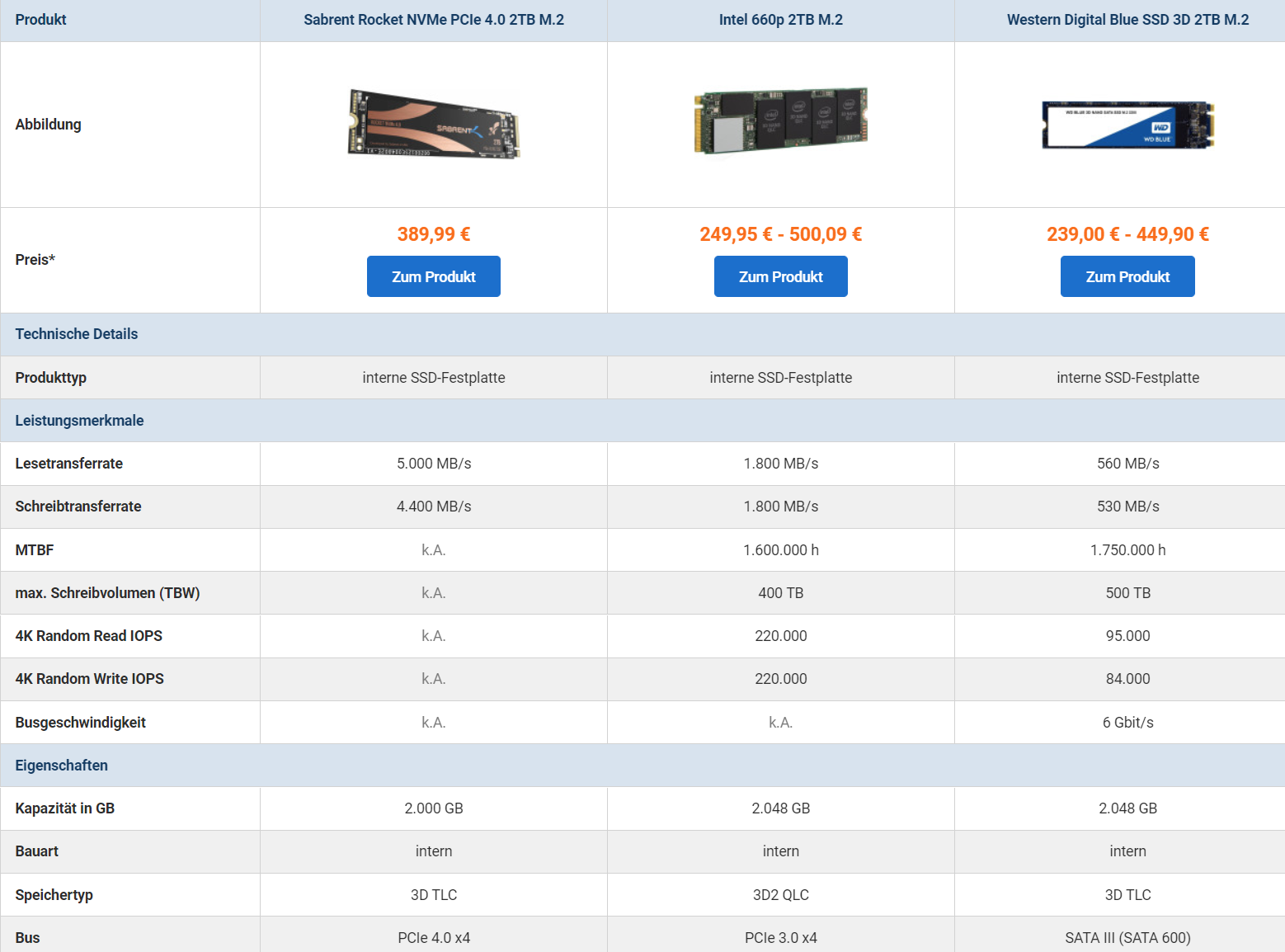This screenshot has width=1285, height=952.
Task: Select the 3D2 QLC memory type value
Action: (781, 895)
